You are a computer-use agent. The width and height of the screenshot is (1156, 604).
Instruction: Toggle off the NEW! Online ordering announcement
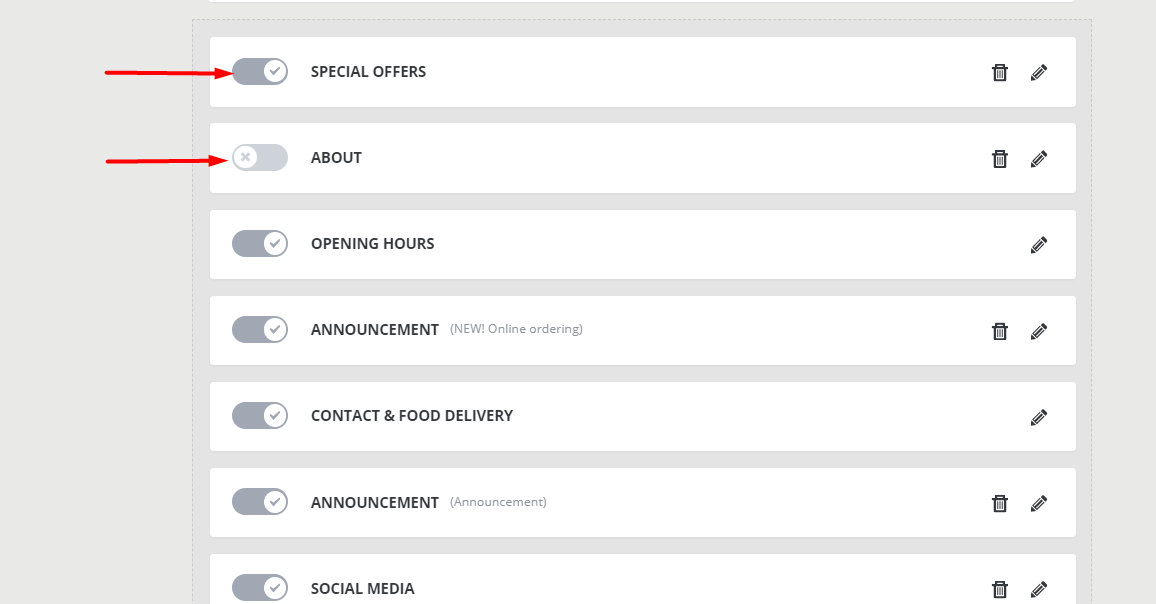(x=260, y=329)
